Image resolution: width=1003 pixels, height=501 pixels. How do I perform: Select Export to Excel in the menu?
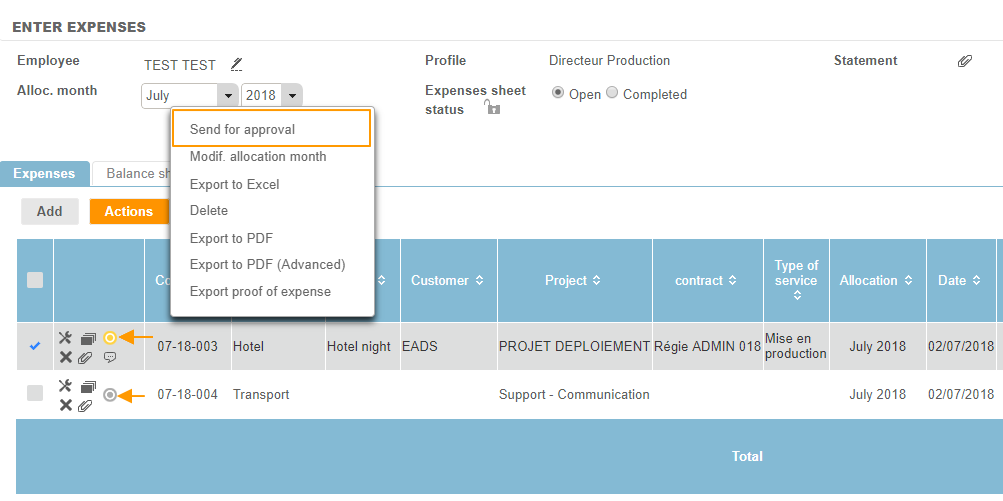[235, 184]
